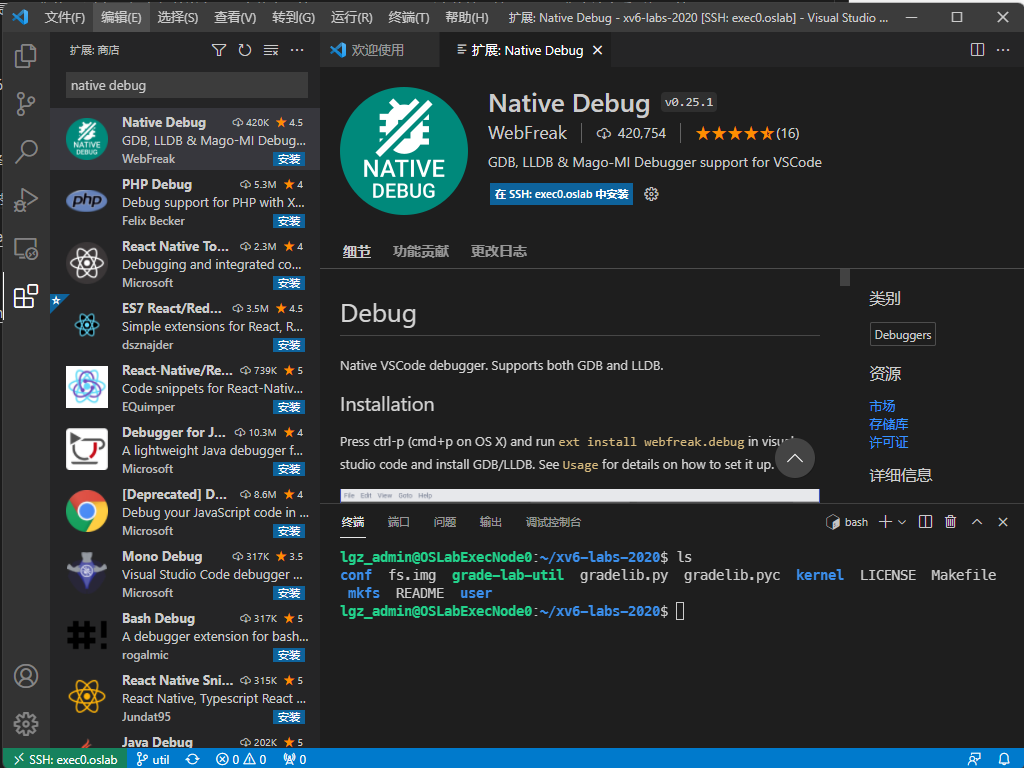Open notifications from the status bar bell
Image resolution: width=1024 pixels, height=768 pixels.
[x=1006, y=759]
